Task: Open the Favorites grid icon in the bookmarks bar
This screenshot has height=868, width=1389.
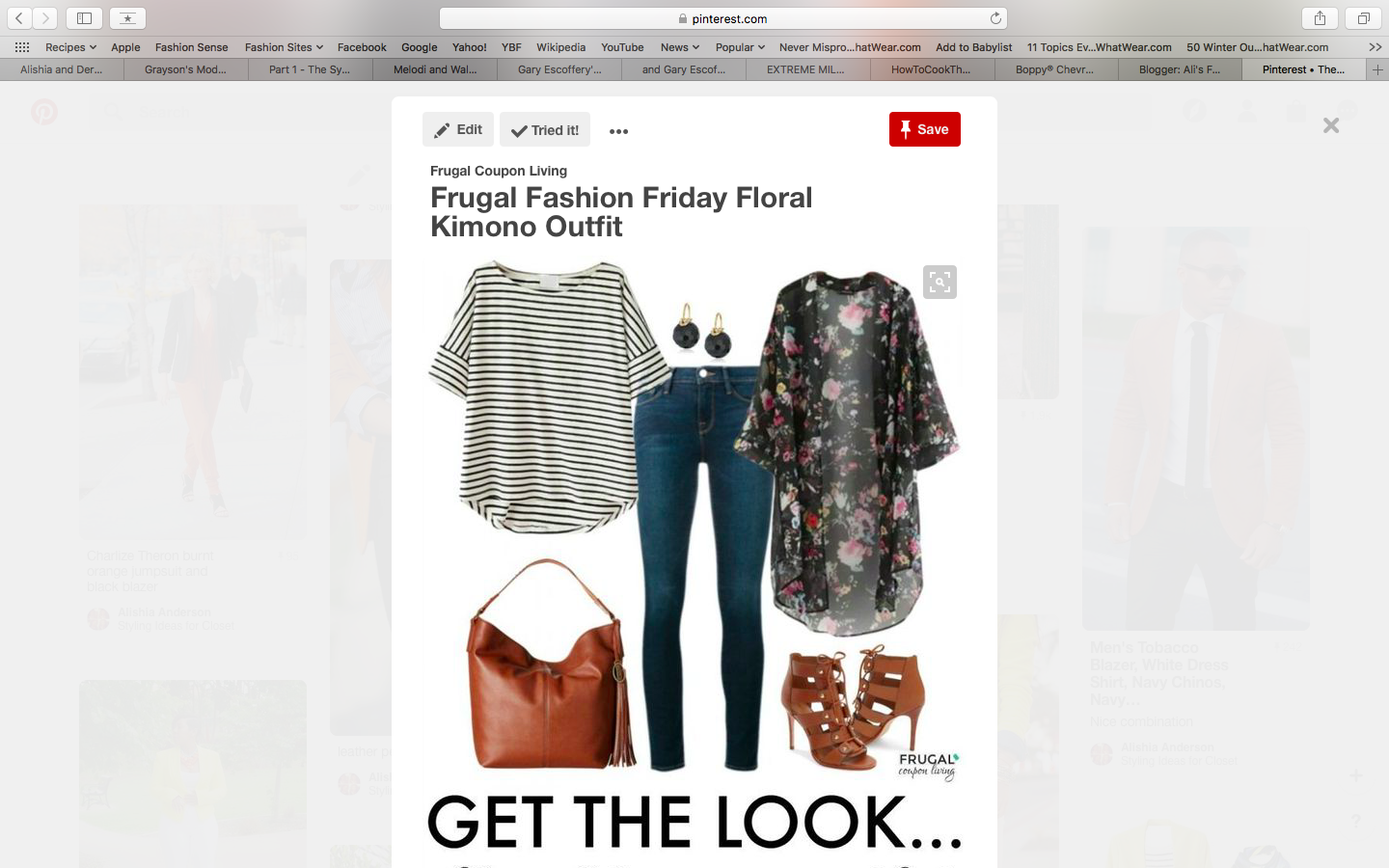Action: [22, 47]
